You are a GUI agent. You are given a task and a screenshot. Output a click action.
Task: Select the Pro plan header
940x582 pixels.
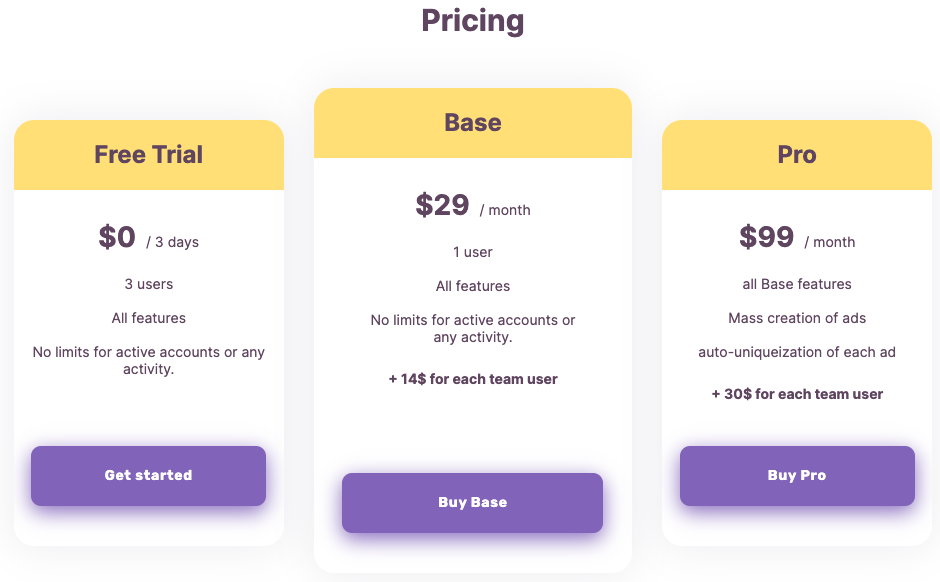797,155
